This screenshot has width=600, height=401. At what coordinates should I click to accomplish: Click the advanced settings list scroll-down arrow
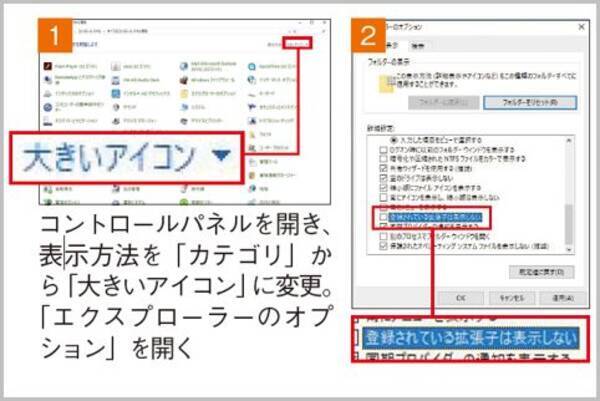click(x=569, y=249)
